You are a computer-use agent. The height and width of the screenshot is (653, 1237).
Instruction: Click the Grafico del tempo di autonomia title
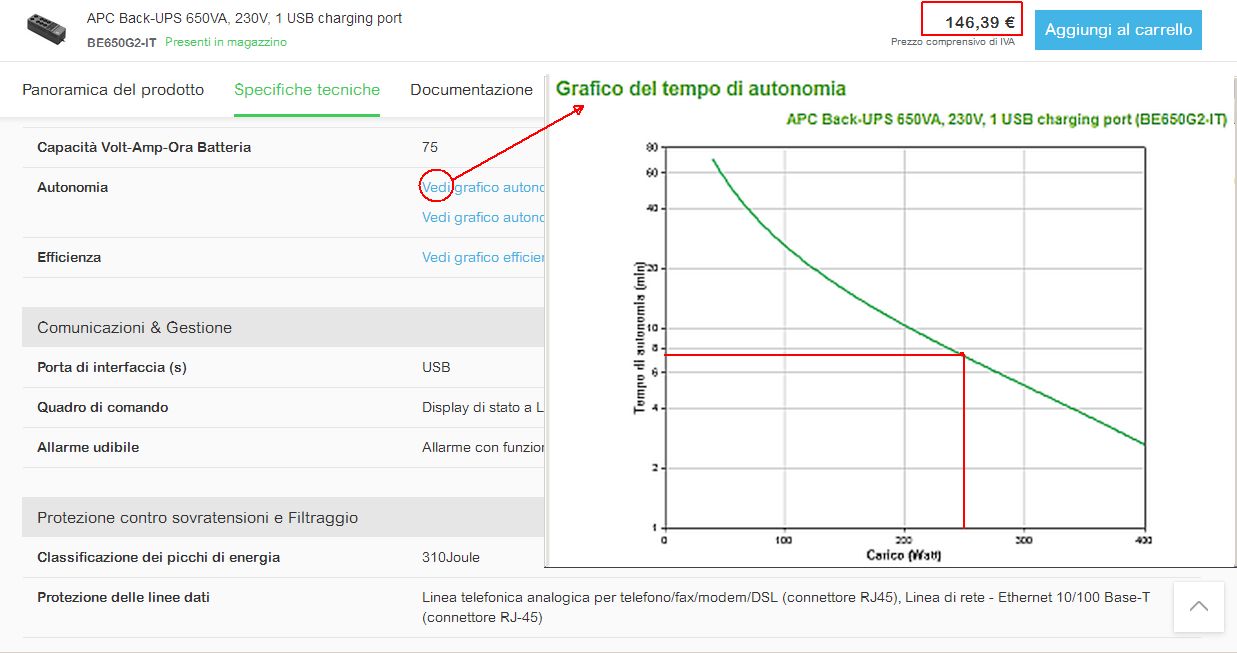pos(701,88)
